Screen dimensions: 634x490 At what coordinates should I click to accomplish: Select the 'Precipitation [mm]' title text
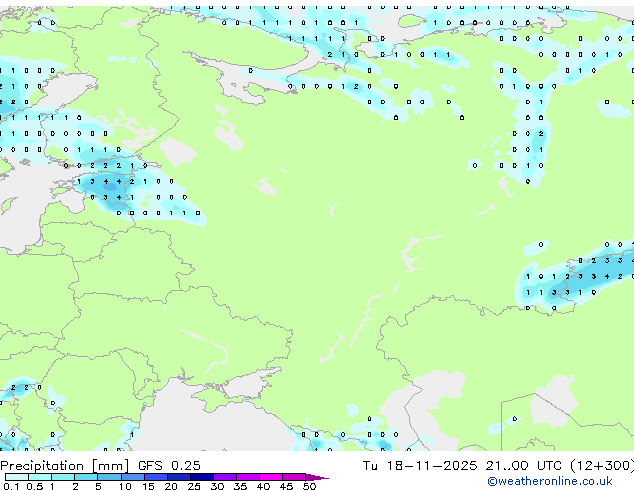pyautogui.click(x=65, y=466)
